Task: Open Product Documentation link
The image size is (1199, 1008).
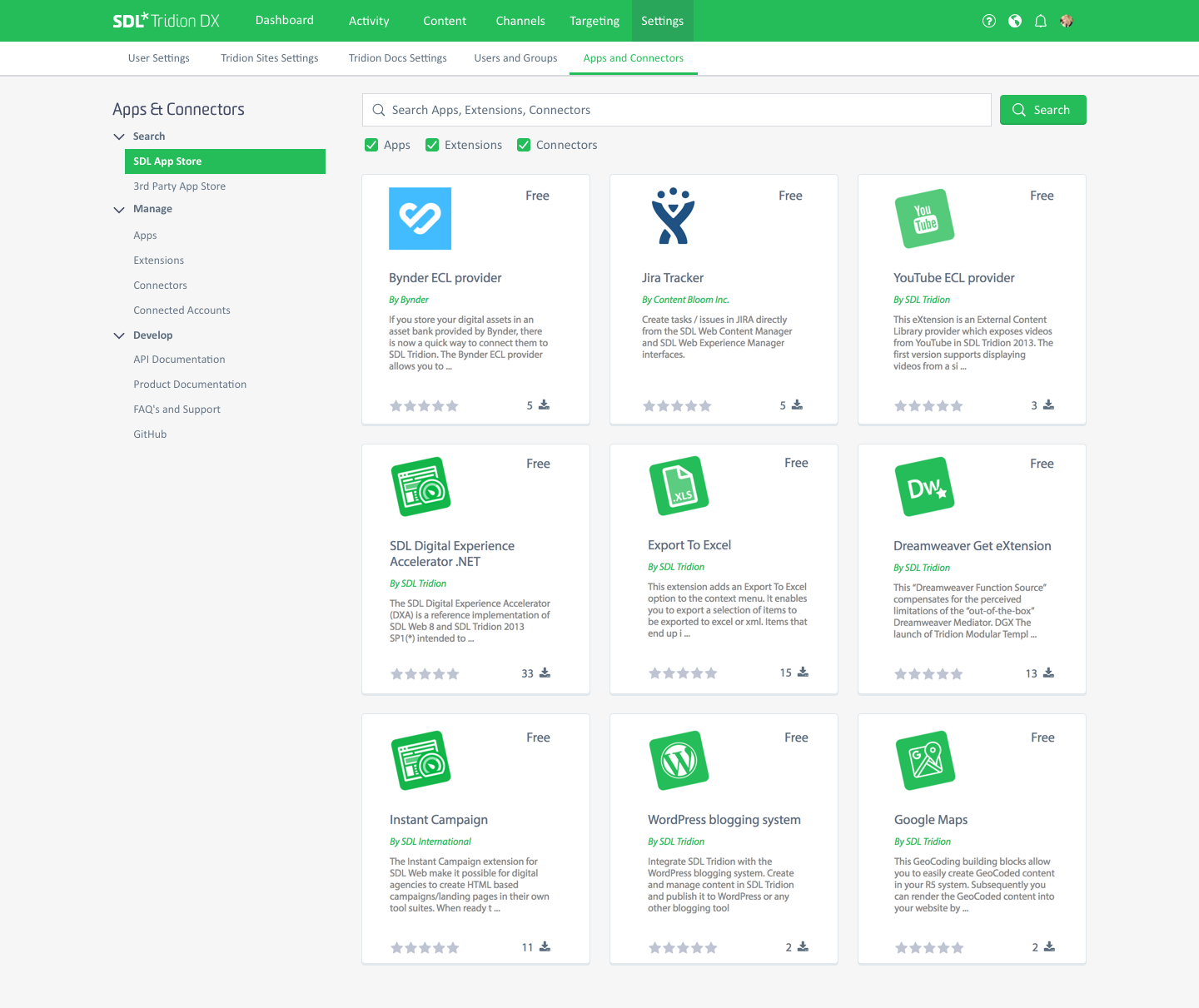Action: pos(190,385)
